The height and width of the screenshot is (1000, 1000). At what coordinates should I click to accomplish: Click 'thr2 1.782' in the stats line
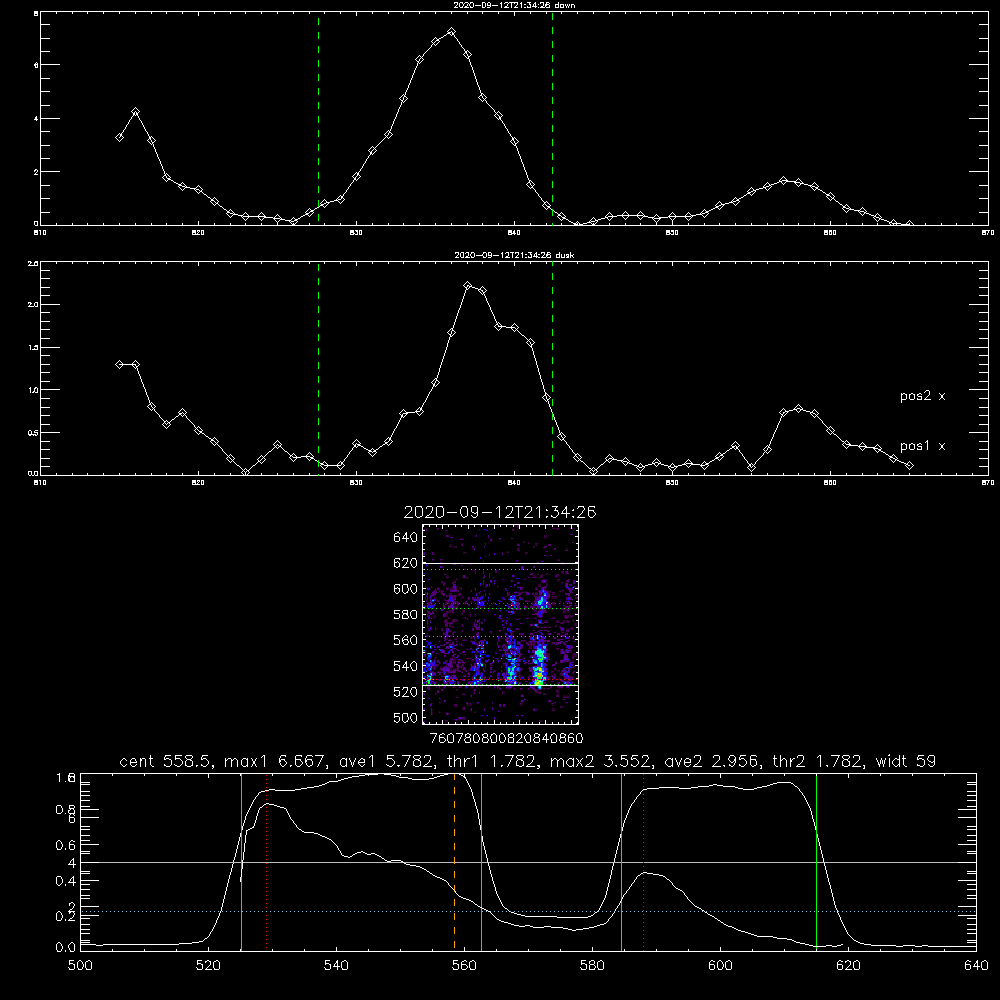click(x=817, y=761)
